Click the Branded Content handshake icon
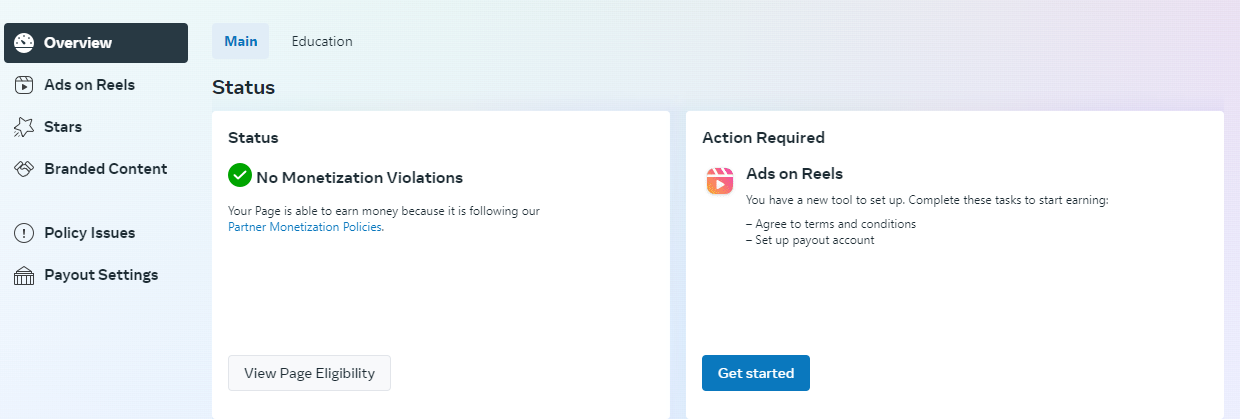This screenshot has width=1240, height=419. pyautogui.click(x=25, y=169)
